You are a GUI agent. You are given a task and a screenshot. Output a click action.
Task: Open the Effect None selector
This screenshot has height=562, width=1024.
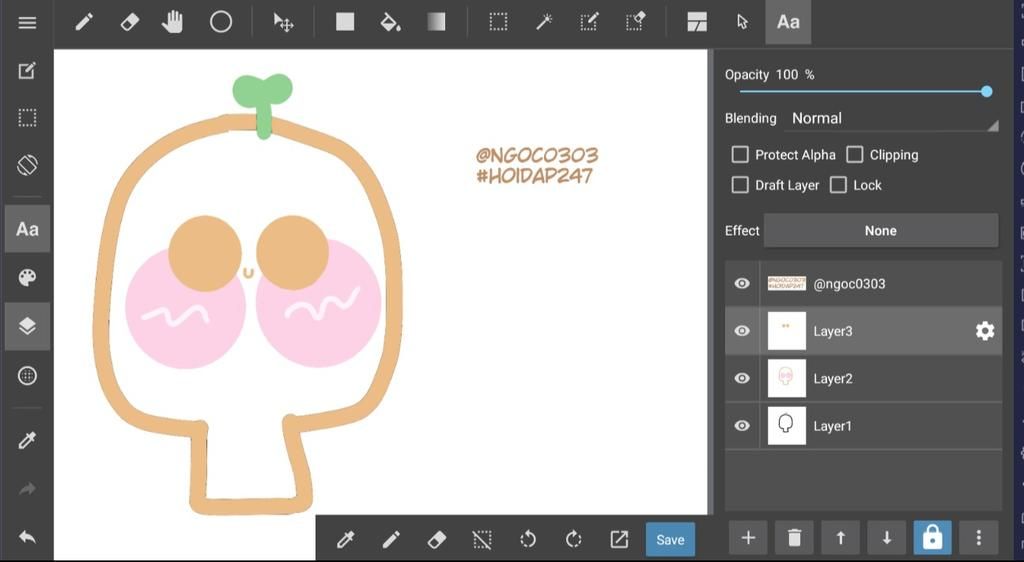[x=880, y=230]
